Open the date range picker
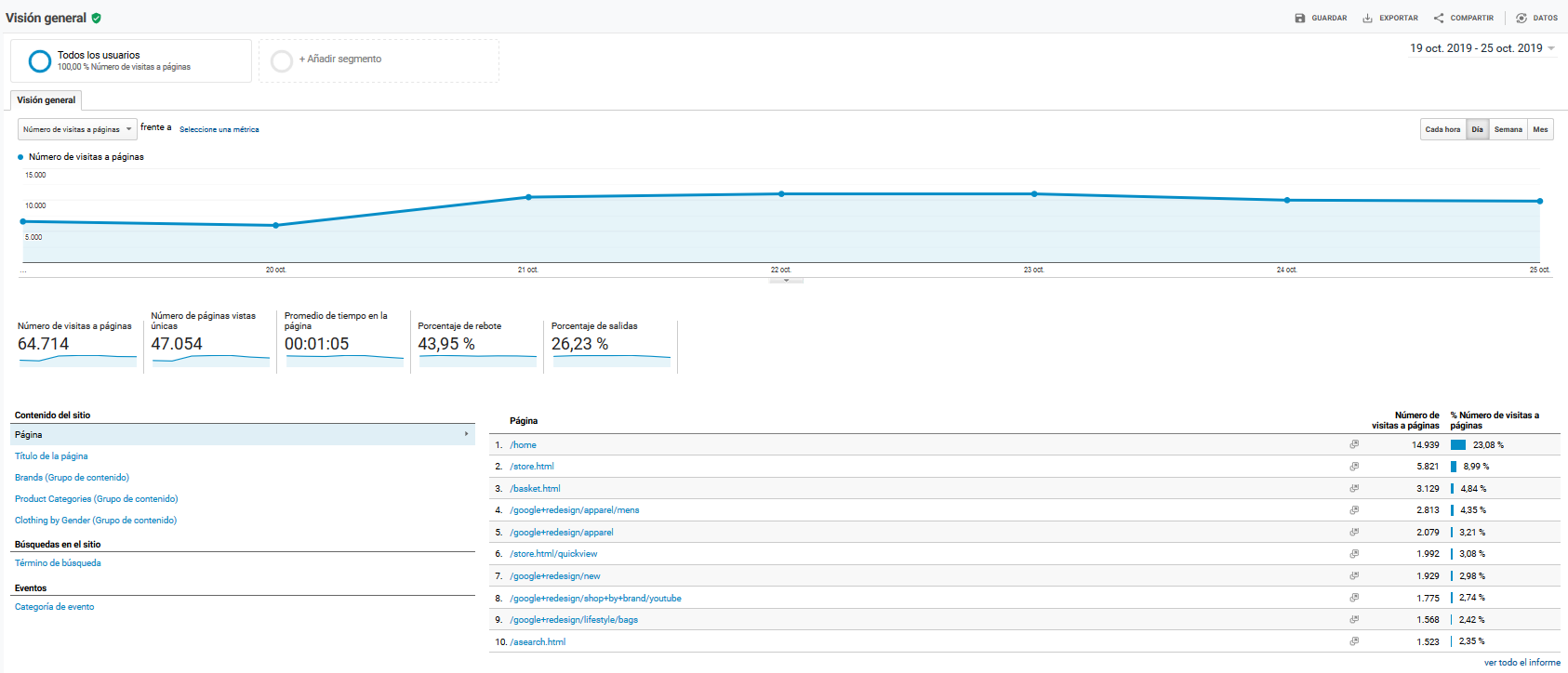The image size is (1568, 673). [x=1482, y=48]
